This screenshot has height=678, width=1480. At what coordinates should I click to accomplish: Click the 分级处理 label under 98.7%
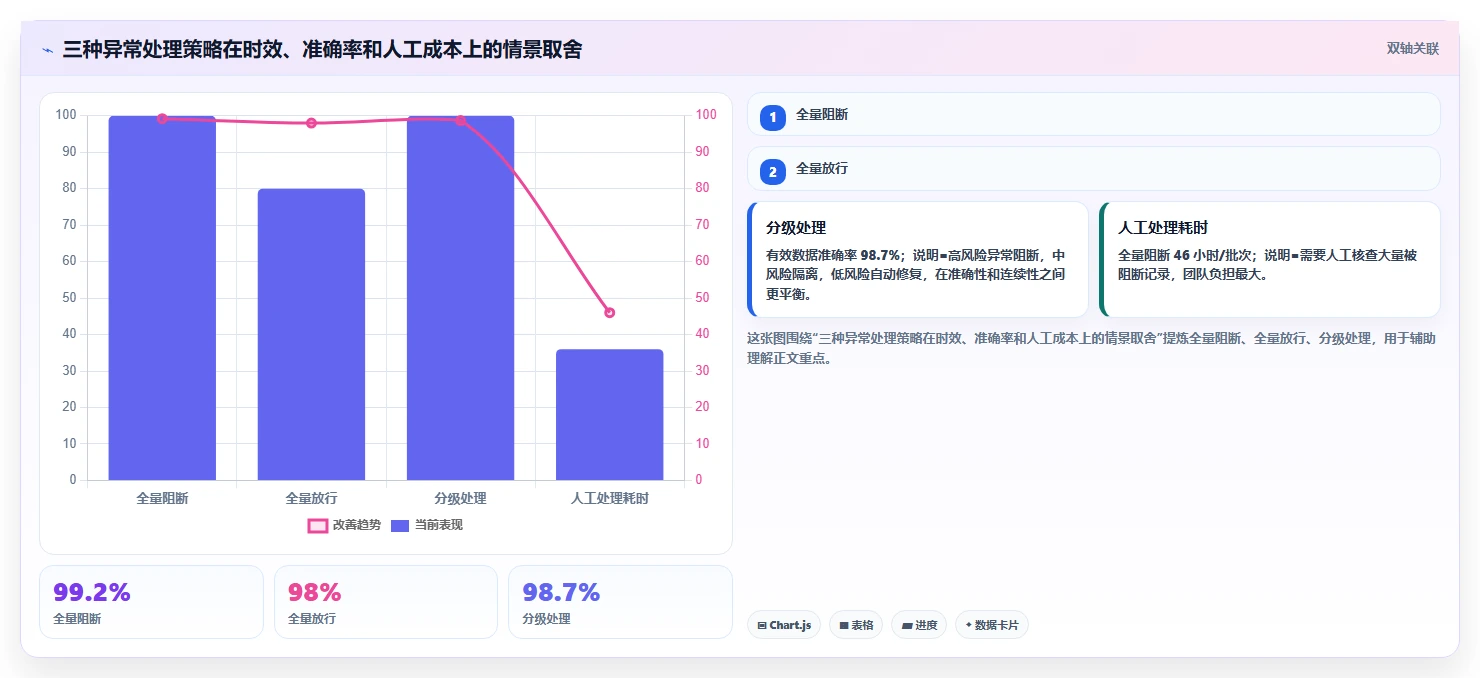(x=546, y=619)
